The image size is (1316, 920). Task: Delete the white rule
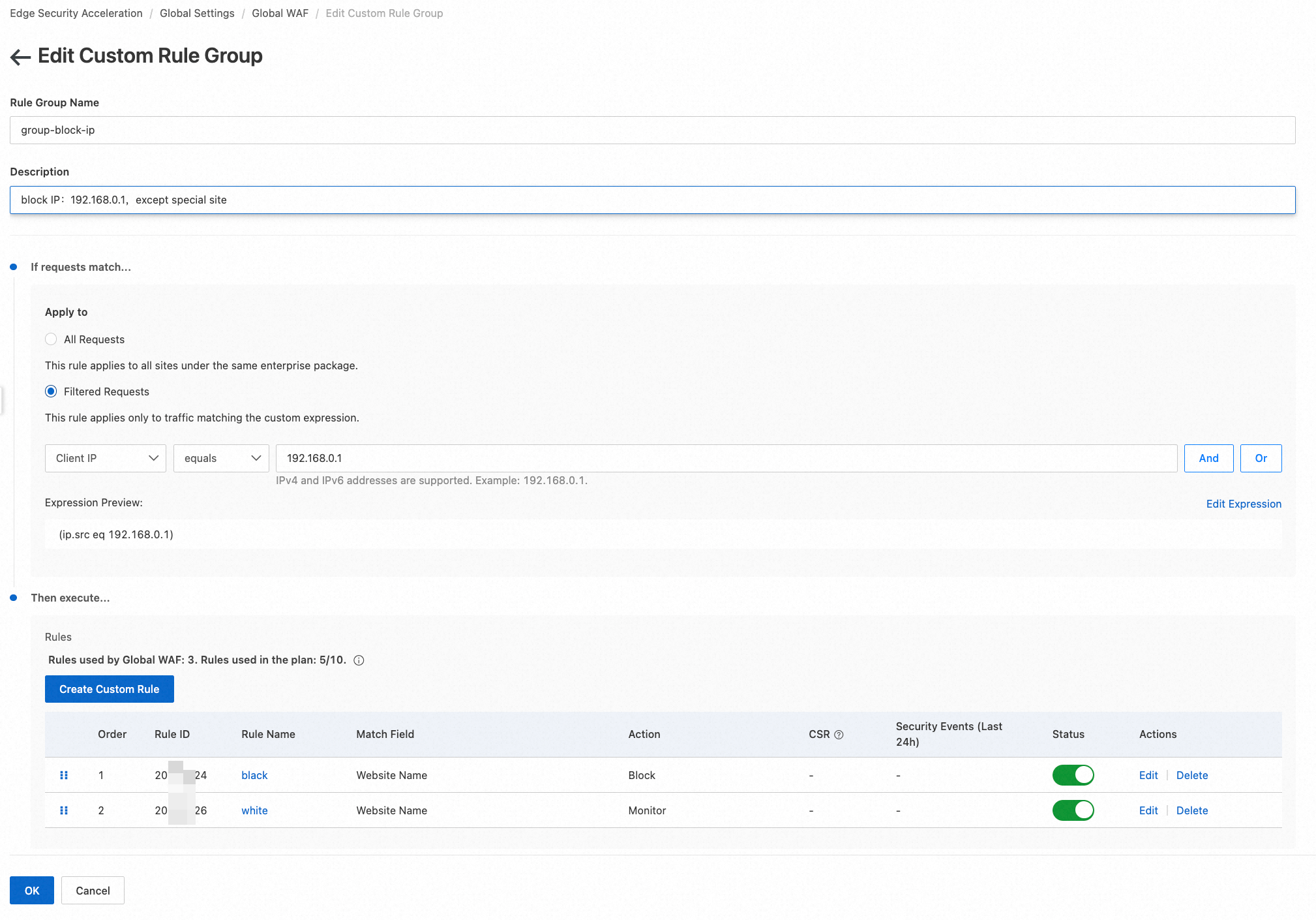tap(1192, 810)
